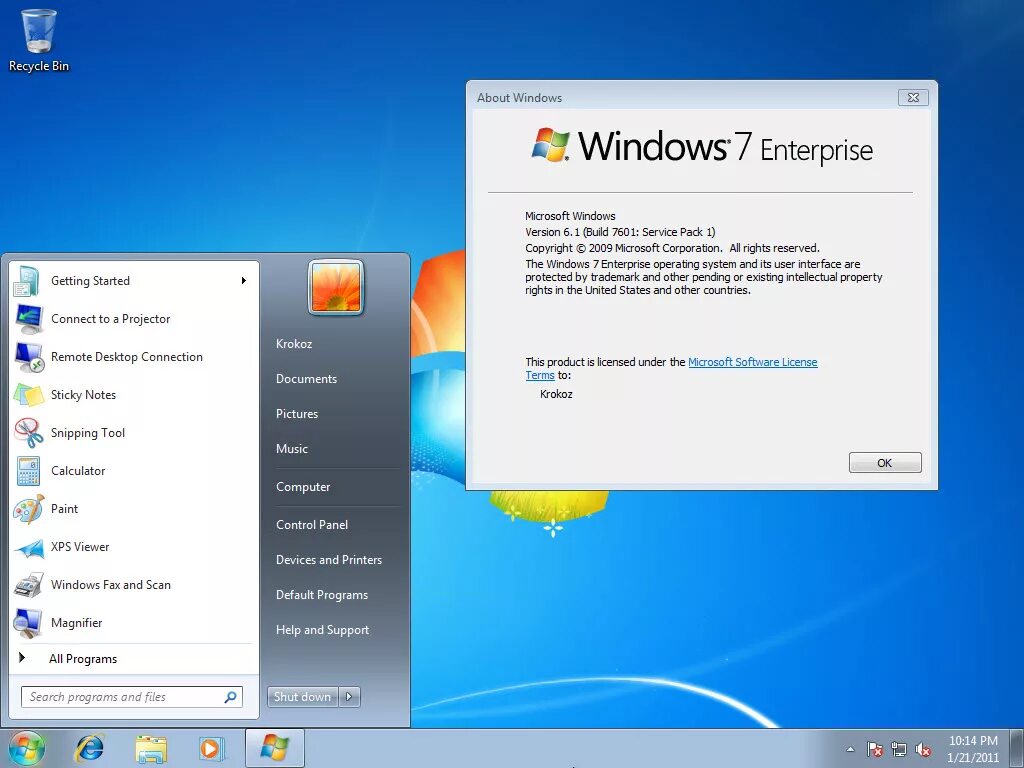
Task: Click the Shut down button
Action: [x=302, y=697]
